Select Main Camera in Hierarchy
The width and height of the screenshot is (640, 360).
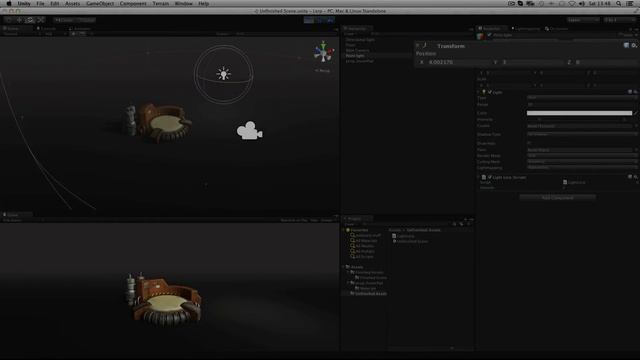[x=358, y=50]
